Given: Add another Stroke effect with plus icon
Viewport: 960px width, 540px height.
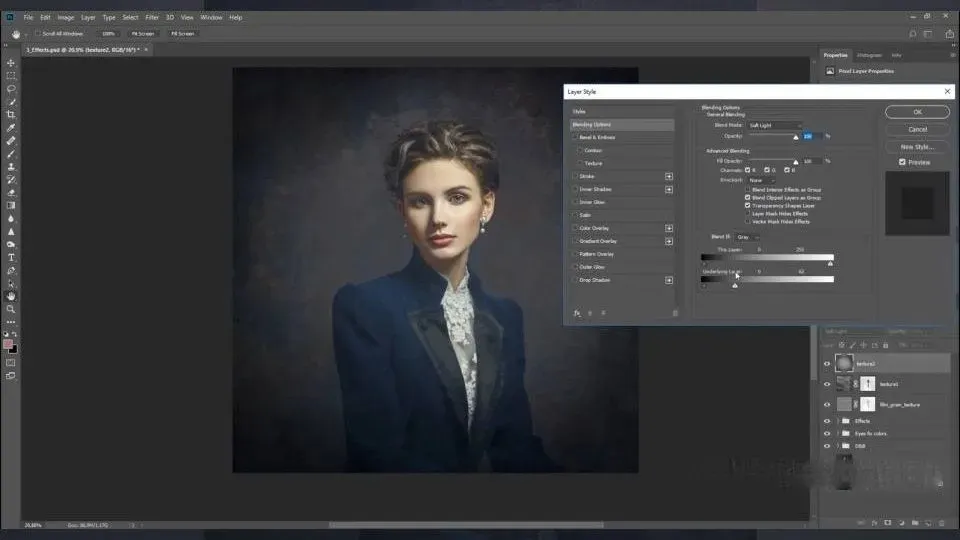Looking at the screenshot, I should click(x=669, y=176).
